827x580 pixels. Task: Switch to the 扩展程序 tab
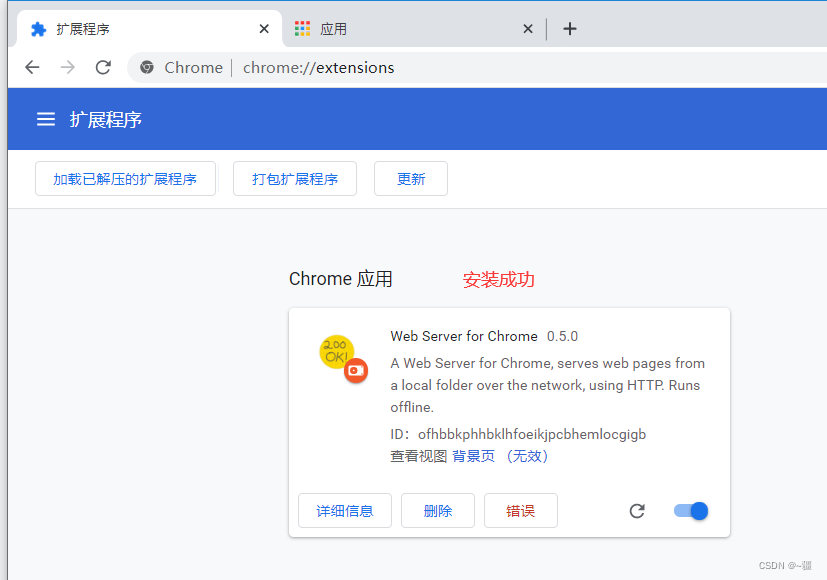[x=150, y=29]
